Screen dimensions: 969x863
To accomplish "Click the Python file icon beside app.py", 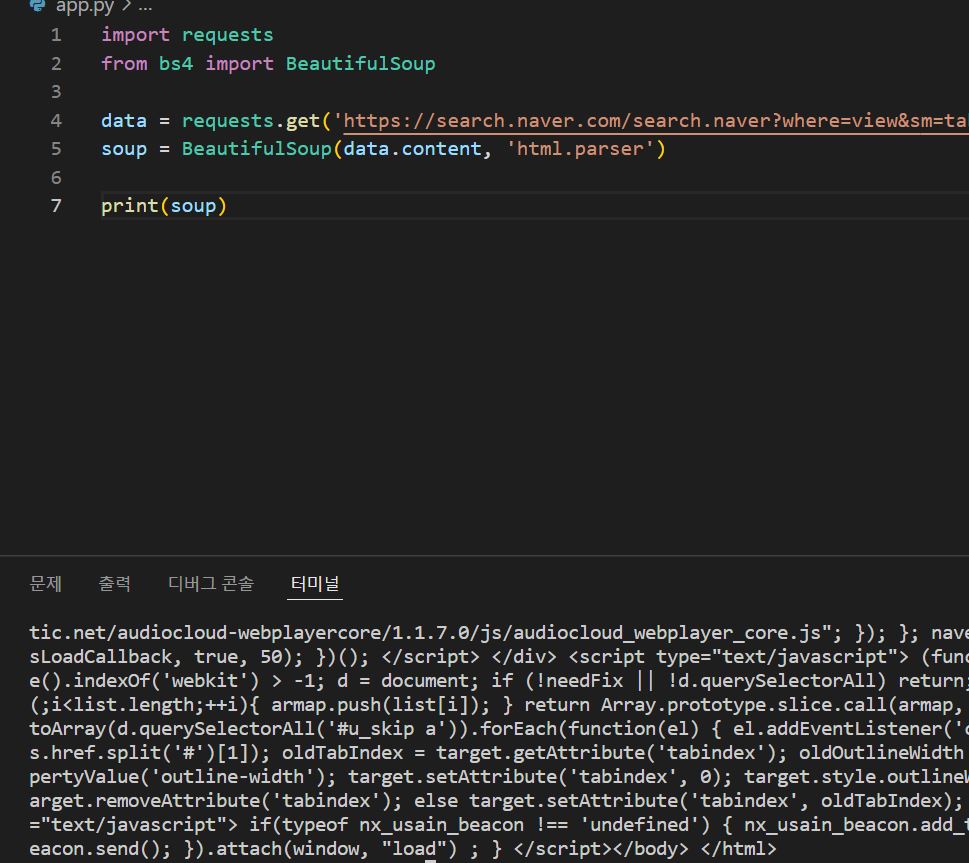I will click(38, 6).
